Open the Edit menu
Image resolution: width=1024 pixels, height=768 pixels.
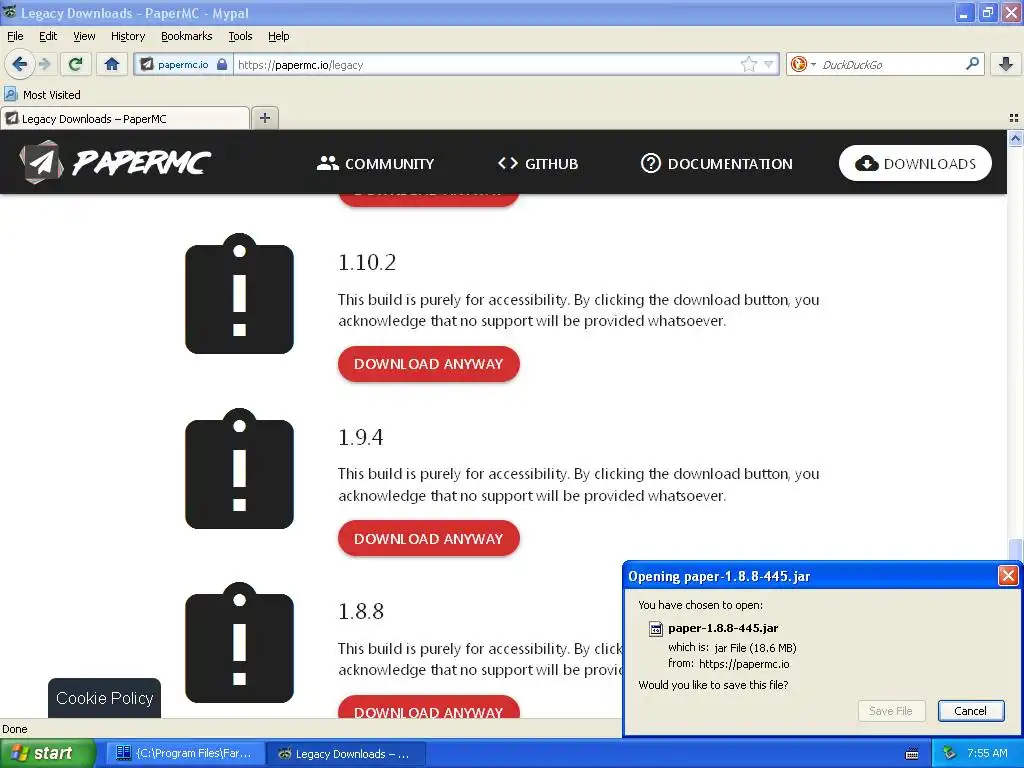[48, 36]
